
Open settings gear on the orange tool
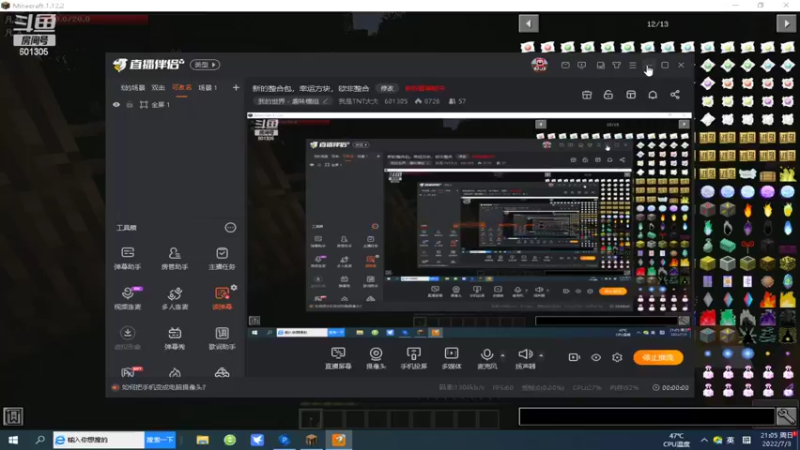coord(234,288)
